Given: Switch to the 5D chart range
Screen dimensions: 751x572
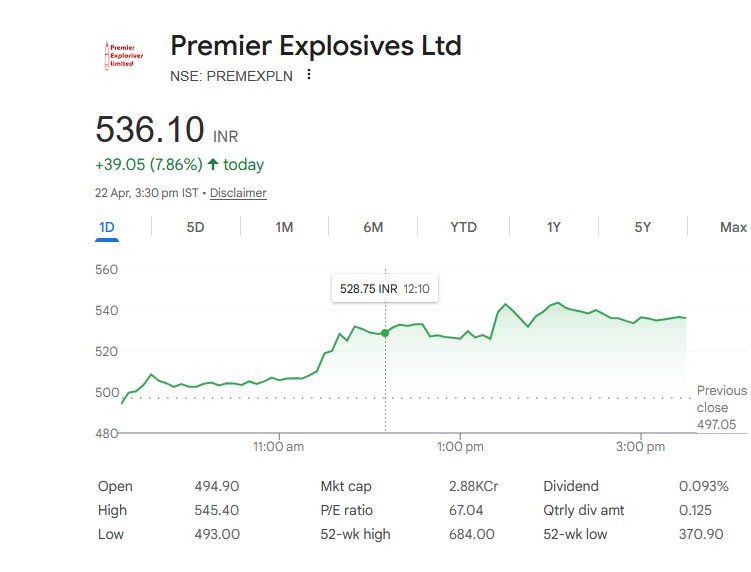Looking at the screenshot, I should [195, 227].
